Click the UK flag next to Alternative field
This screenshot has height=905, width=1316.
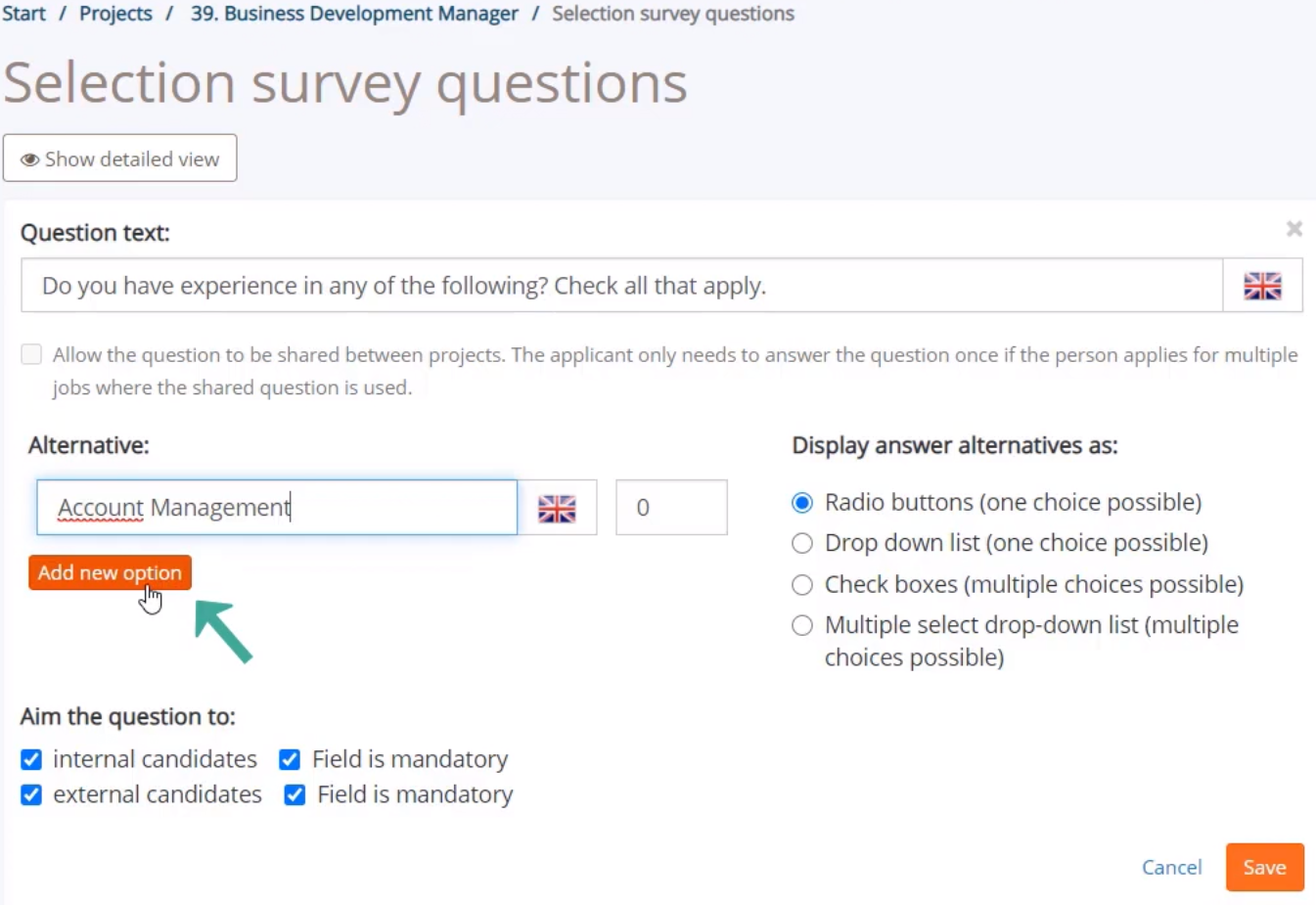pos(557,508)
